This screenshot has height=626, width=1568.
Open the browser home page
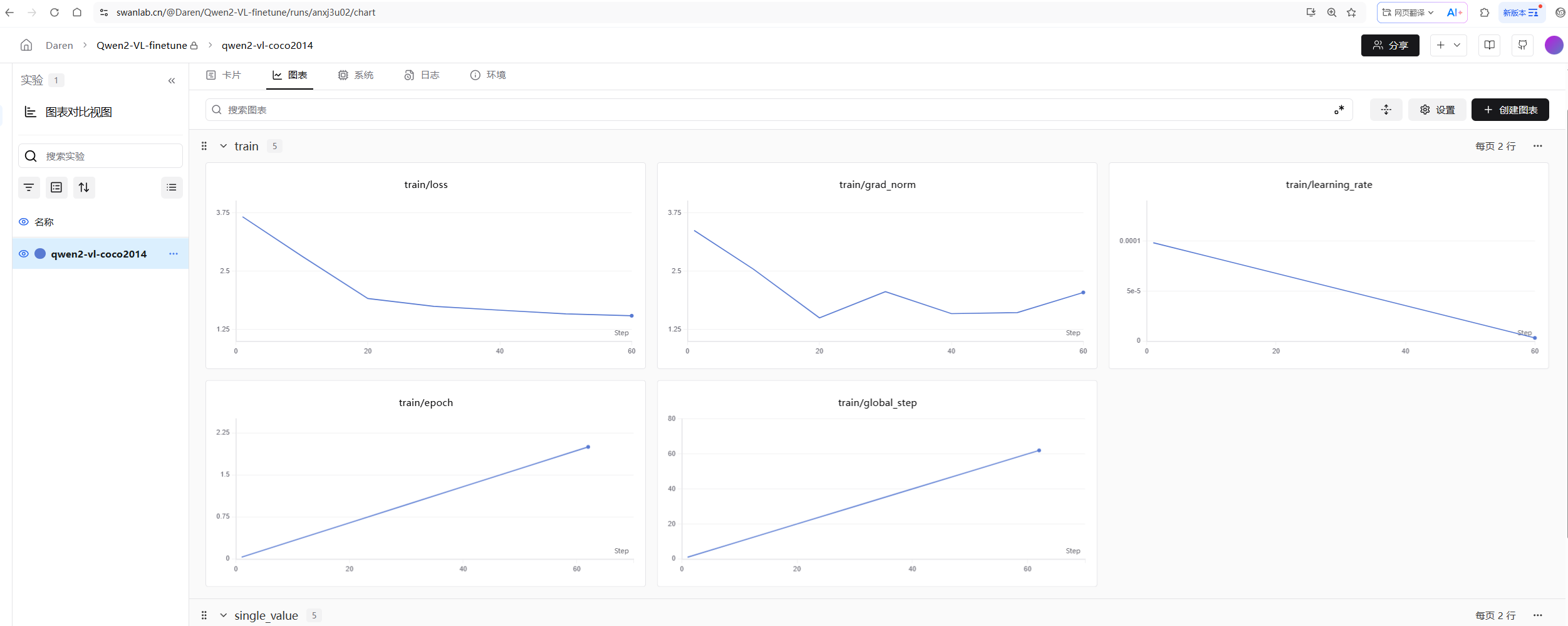point(77,13)
